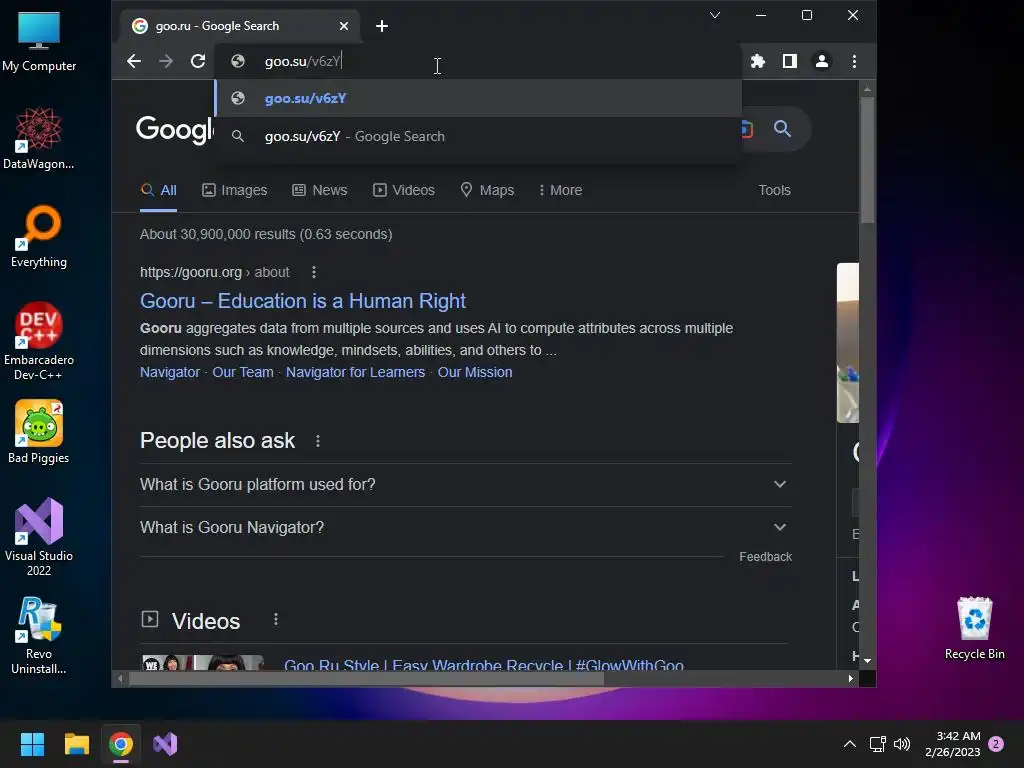Click the Feedback link
The height and width of the screenshot is (768, 1024).
[765, 556]
